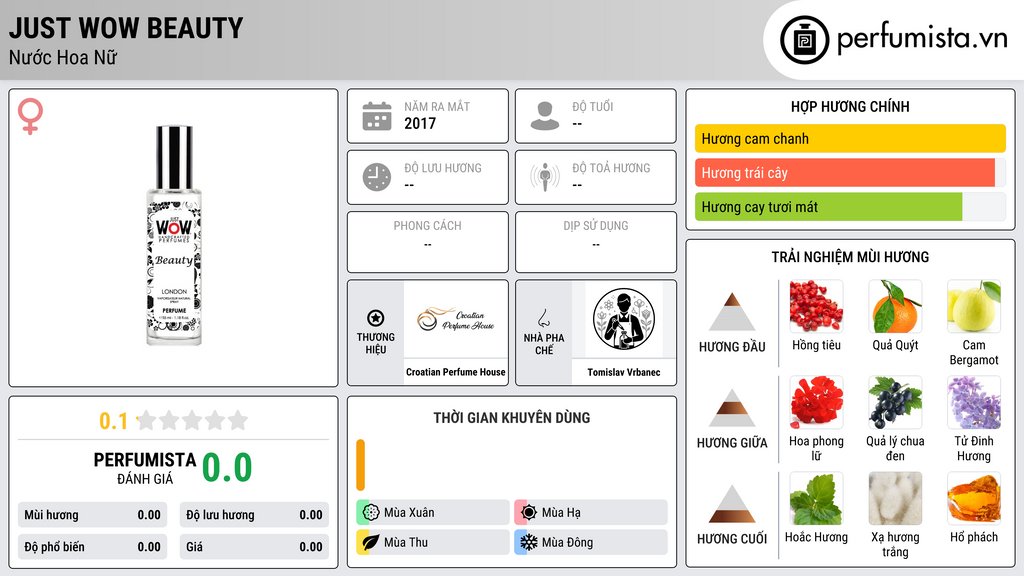Click the perfumista.vn perfume bottle logo icon

click(x=804, y=40)
